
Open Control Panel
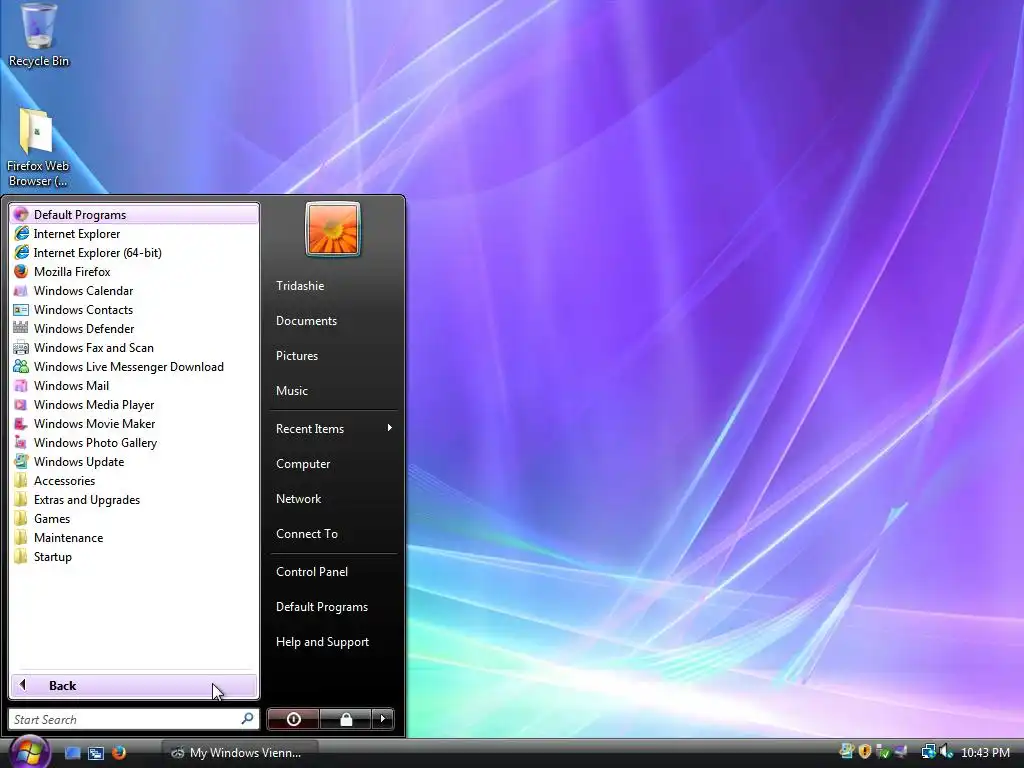point(333,571)
